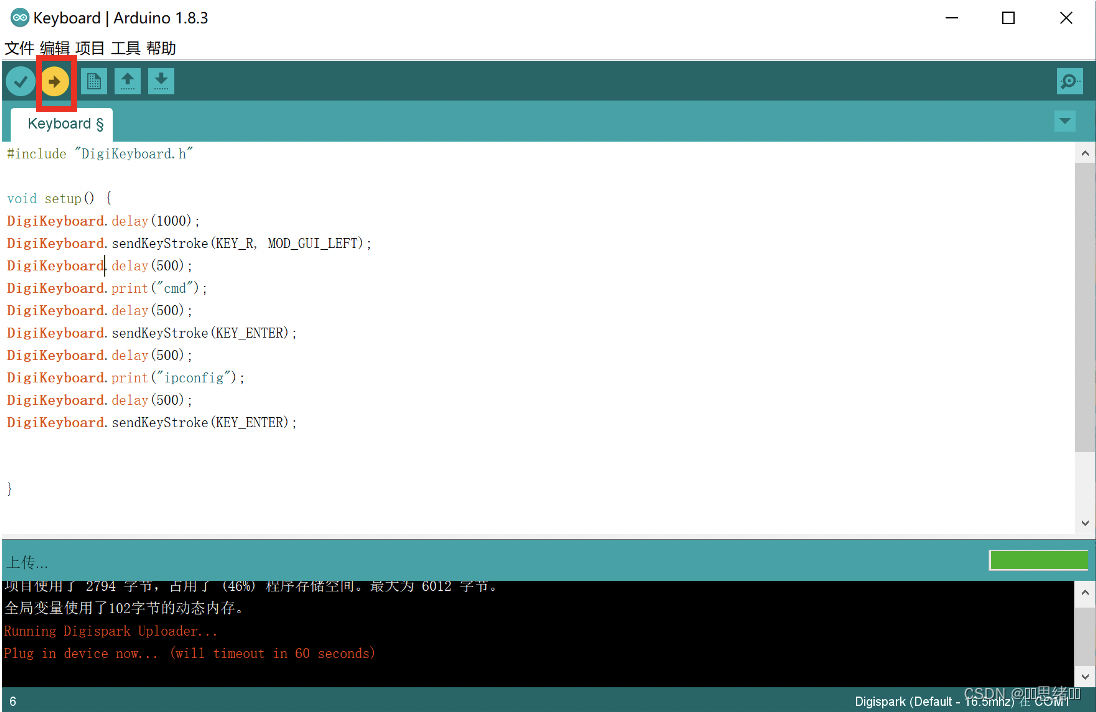
Task: Click the void setup() line
Action: [59, 198]
